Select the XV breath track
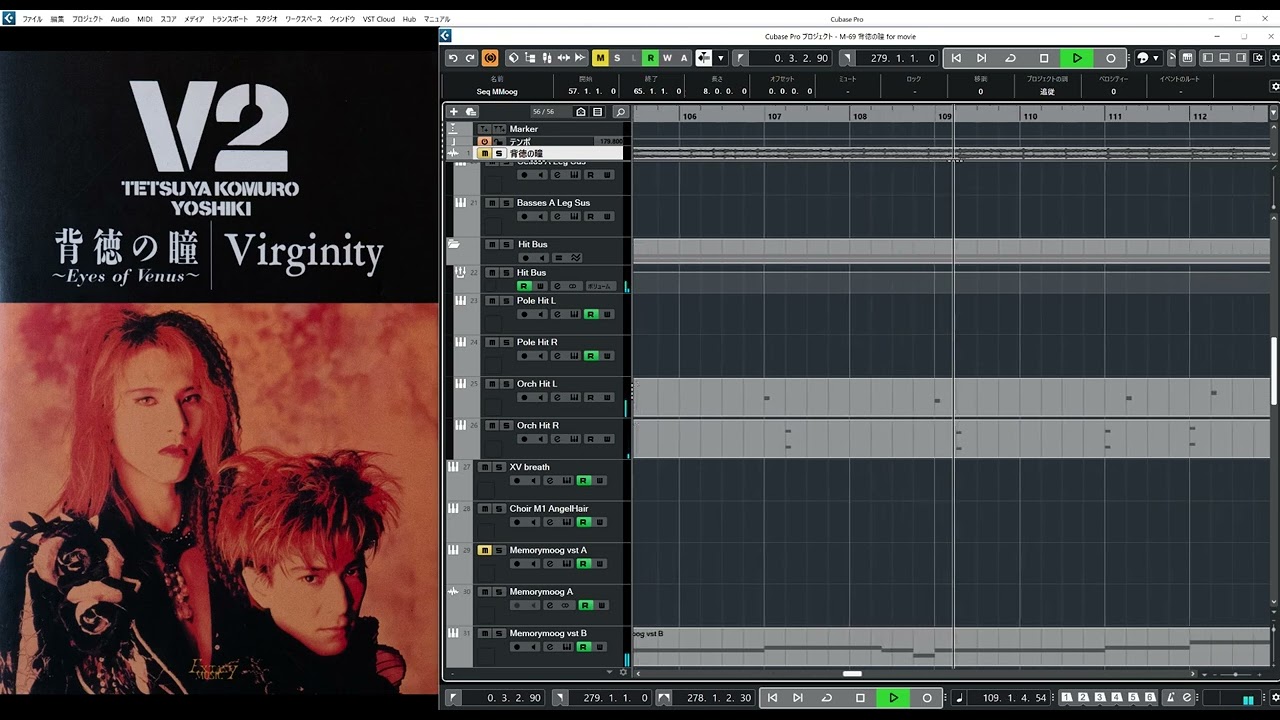This screenshot has width=1280, height=720. tap(529, 467)
